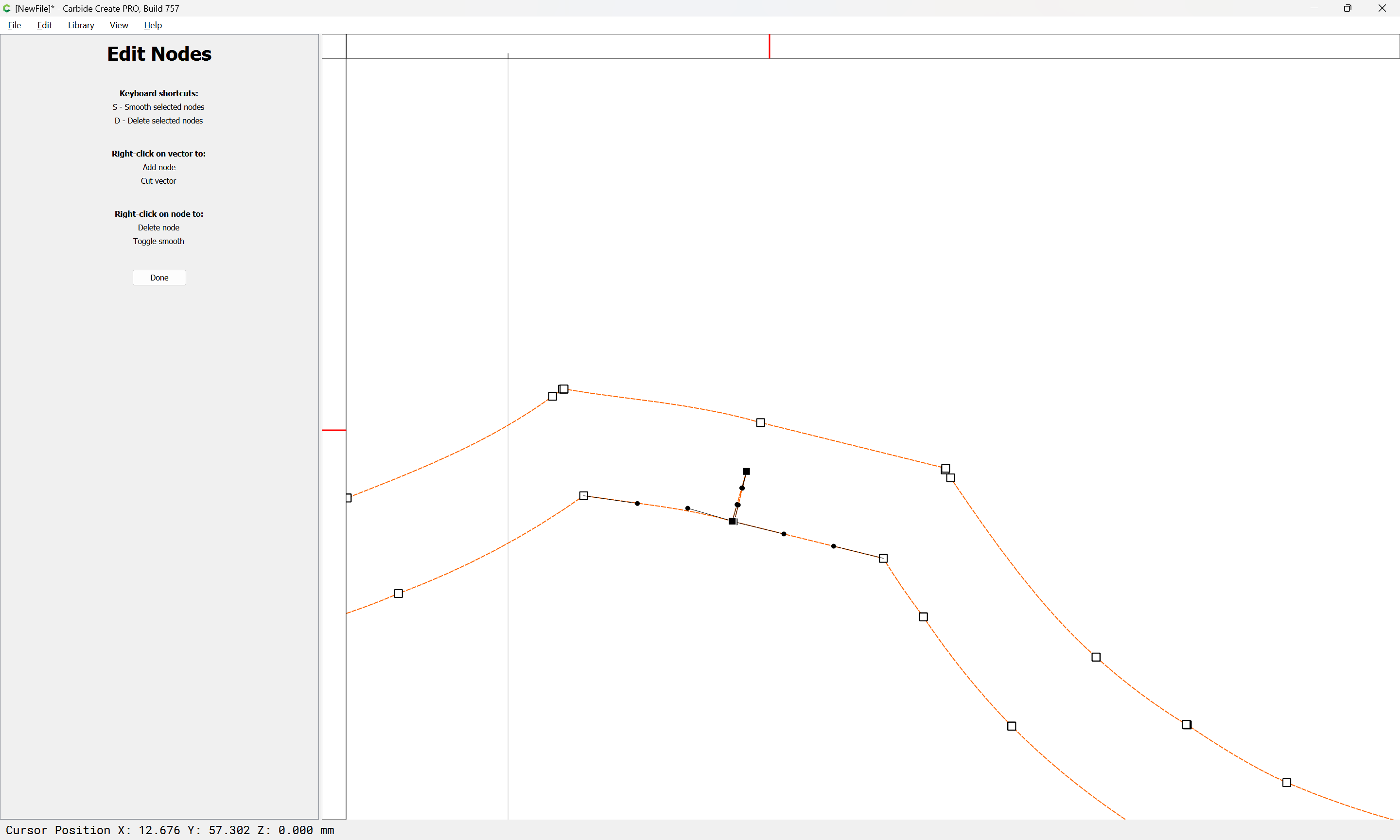Select the filled square node at the handle junction
The height and width of the screenshot is (840, 1400).
coord(732,521)
